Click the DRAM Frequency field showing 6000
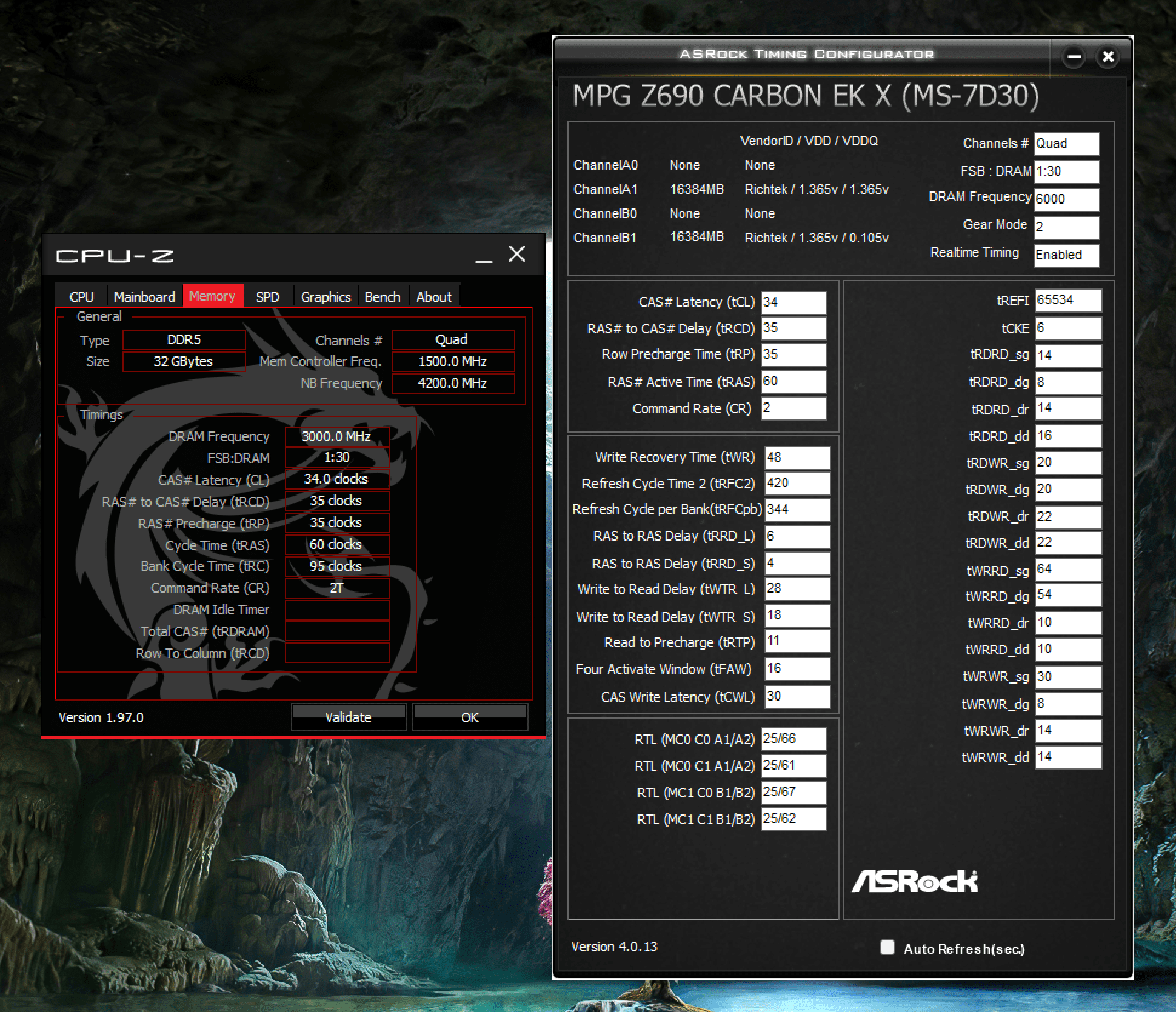This screenshot has width=1176, height=1012. click(1066, 200)
